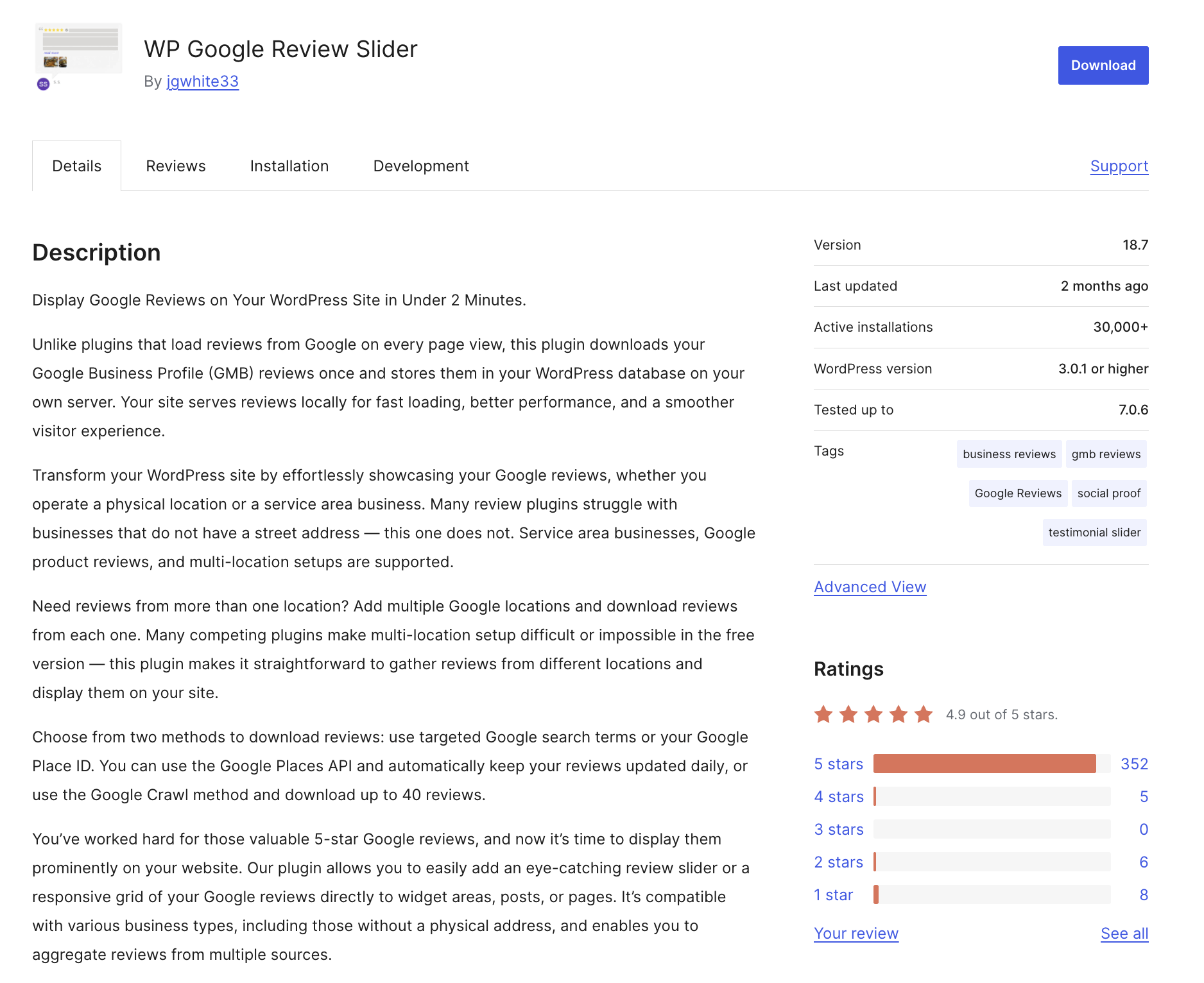Click the 4 stars rating link
This screenshot has height=983, width=1204.
(838, 797)
